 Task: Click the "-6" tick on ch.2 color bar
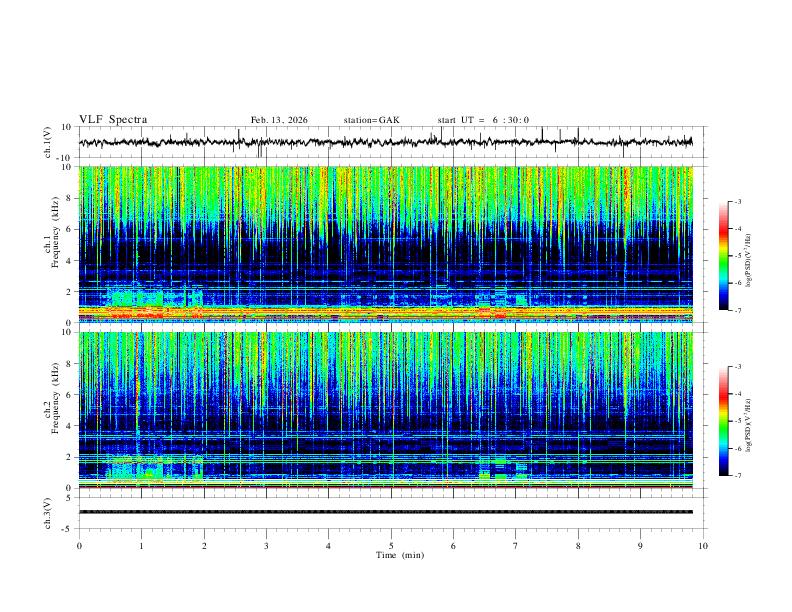click(737, 448)
